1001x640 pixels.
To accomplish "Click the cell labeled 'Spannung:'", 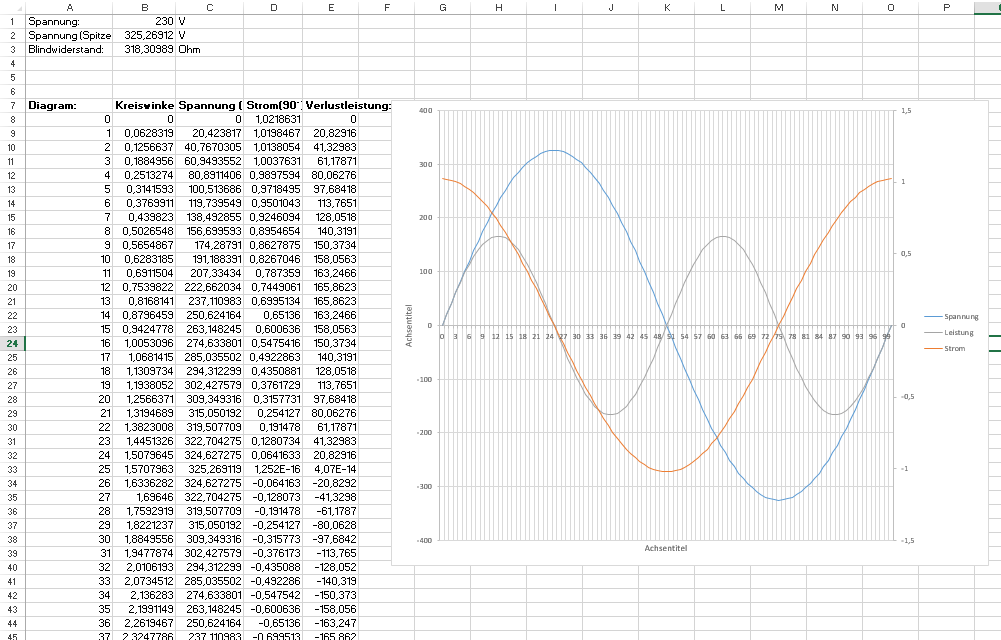I will pyautogui.click(x=69, y=22).
